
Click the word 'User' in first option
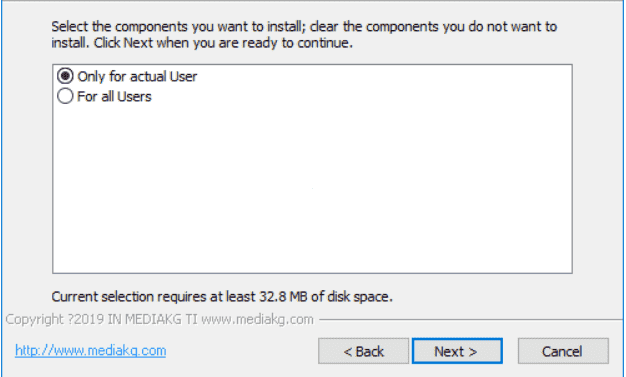click(183, 76)
